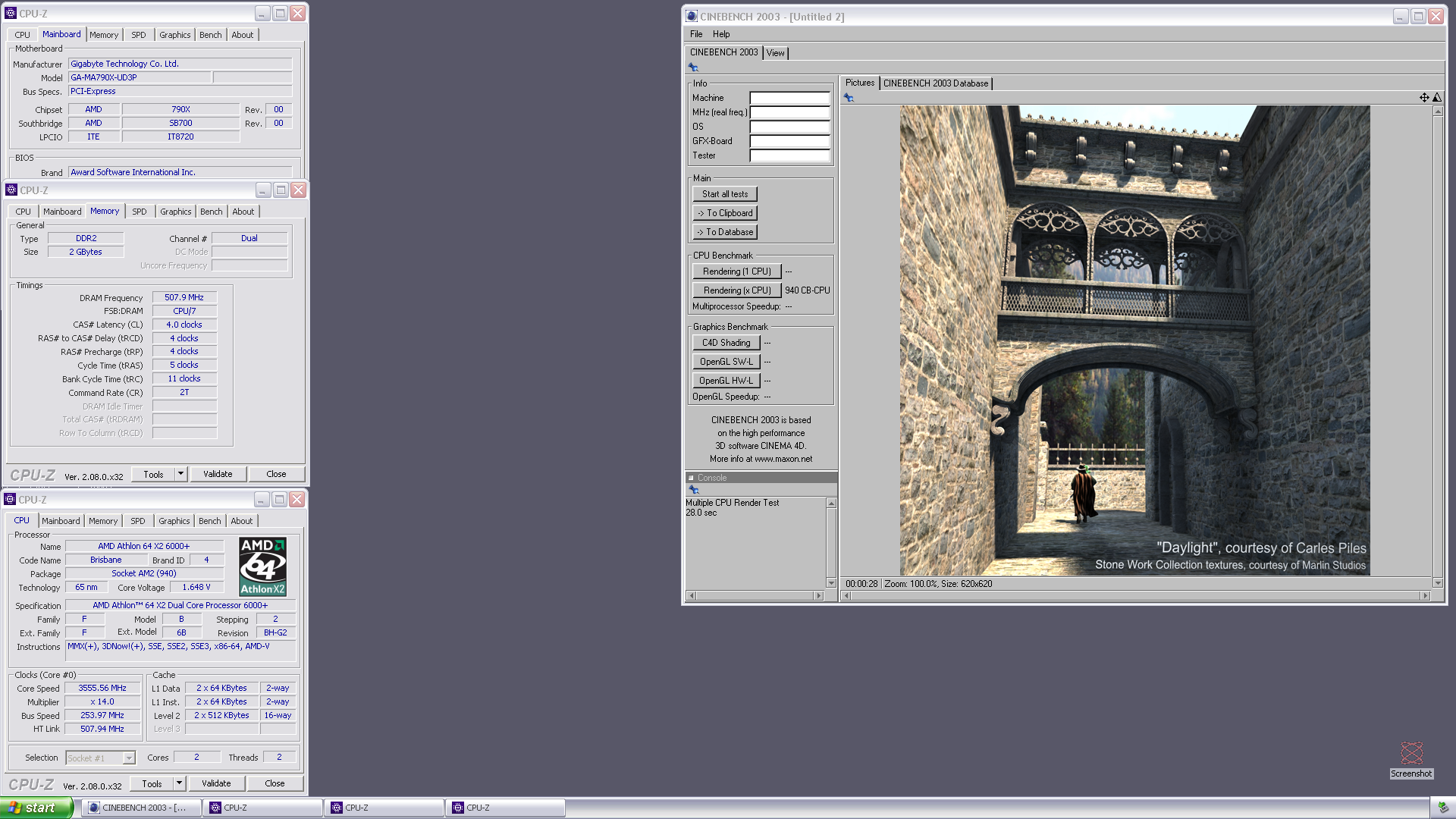Click the system tray icon in the taskbar
This screenshot has height=819, width=1456.
tap(1442, 808)
